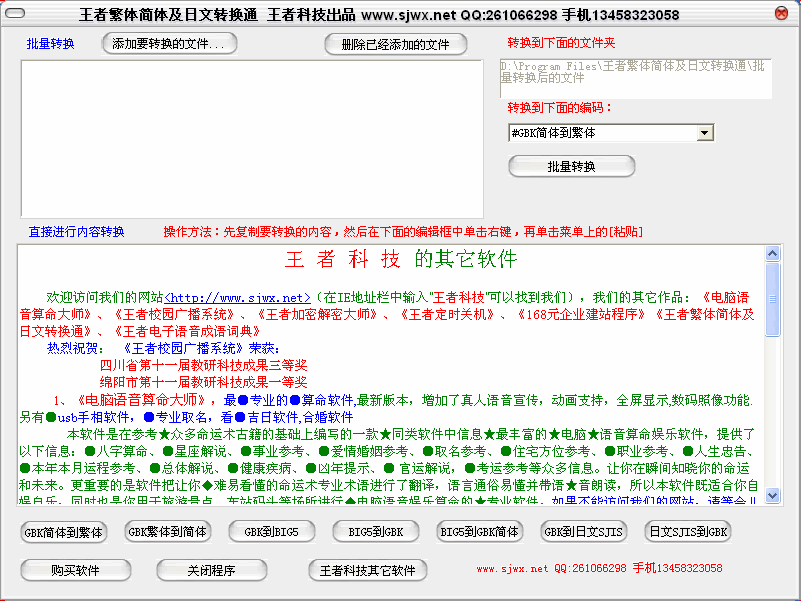Screen dimensions: 801x601
Task: Click the content scrollbar down arrow
Action: click(x=772, y=495)
